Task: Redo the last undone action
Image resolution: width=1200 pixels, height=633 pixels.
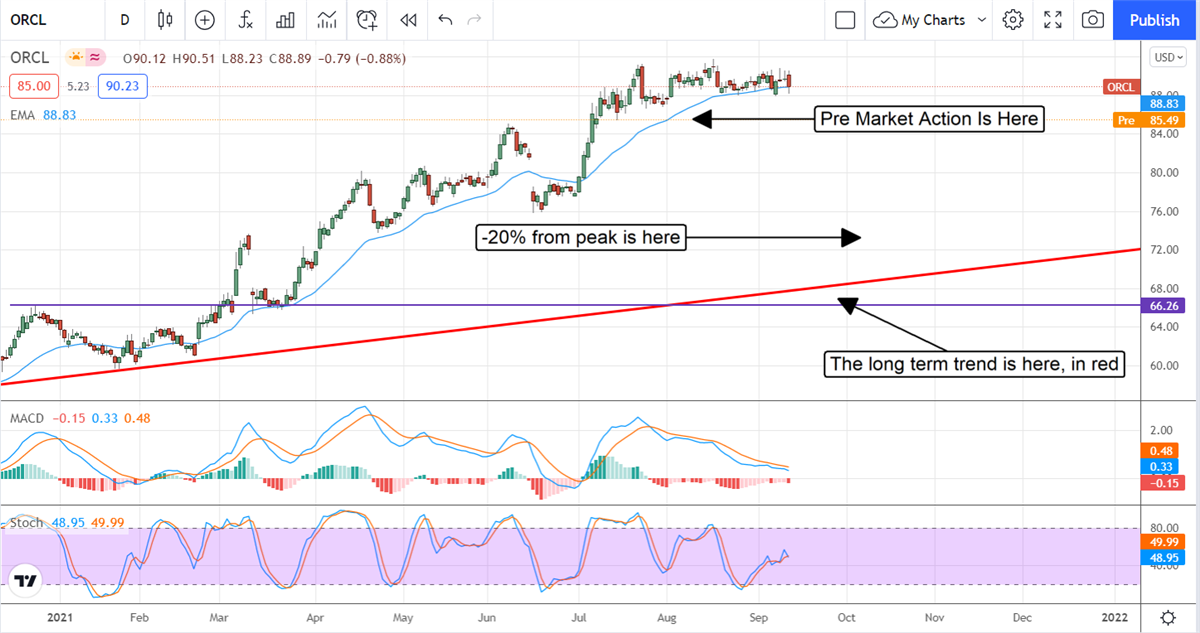Action: click(475, 20)
